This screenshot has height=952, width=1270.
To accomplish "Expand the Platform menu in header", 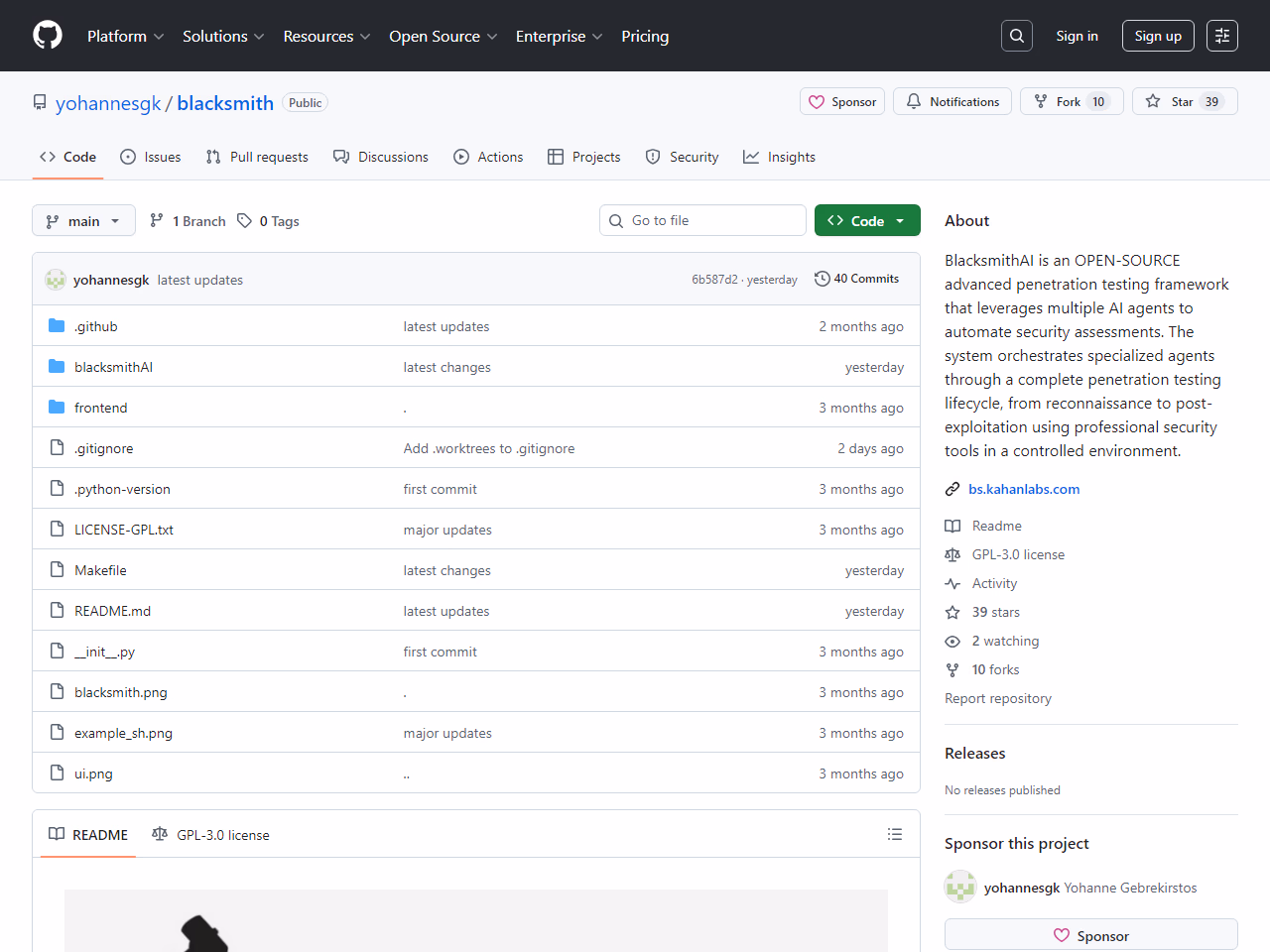I will click(125, 36).
